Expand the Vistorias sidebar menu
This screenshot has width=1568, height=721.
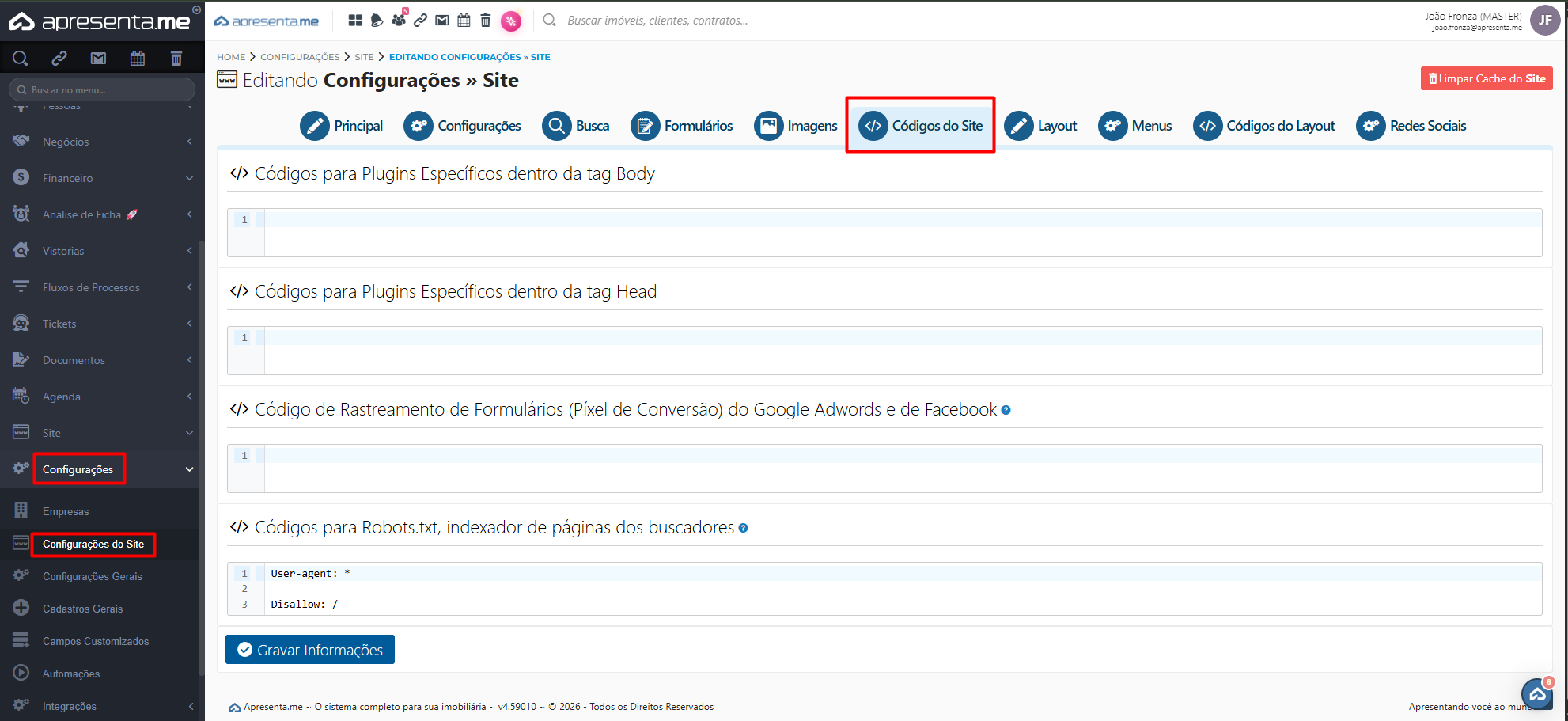pyautogui.click(x=102, y=251)
